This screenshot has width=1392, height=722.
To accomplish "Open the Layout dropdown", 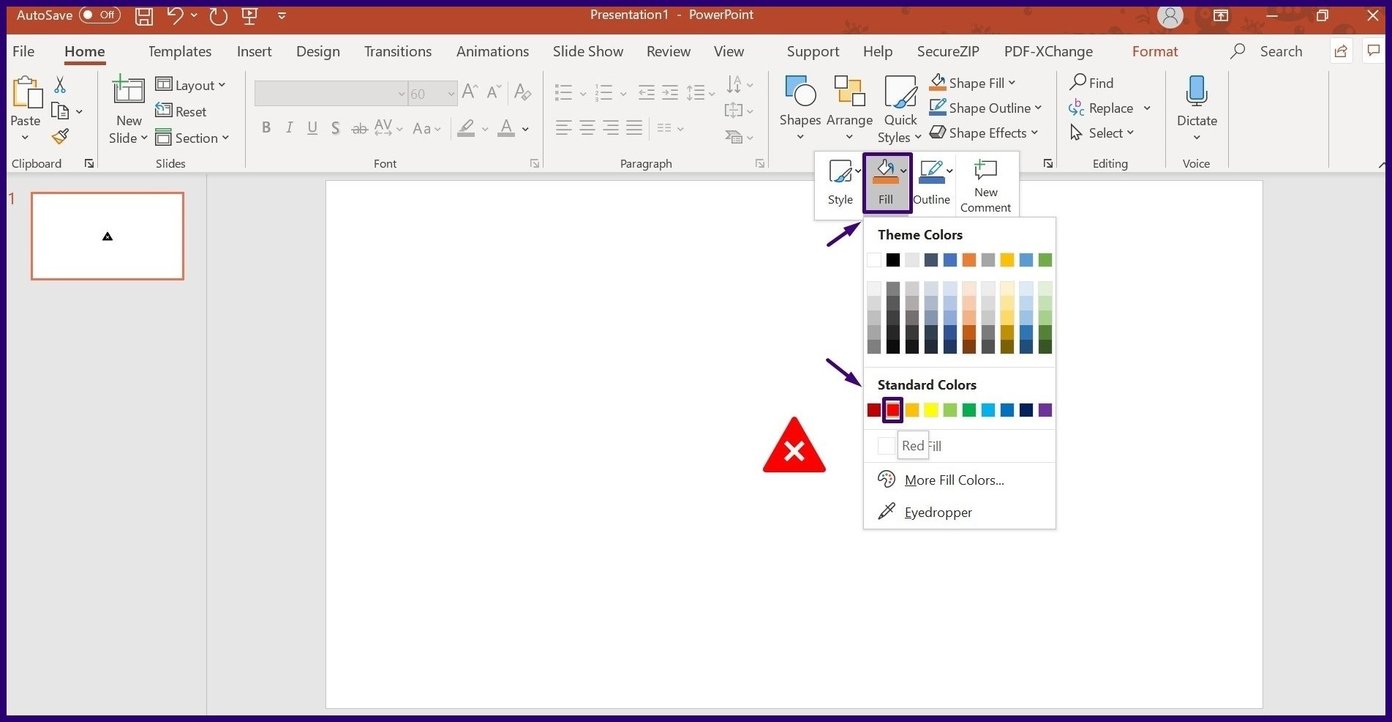I will click(x=191, y=85).
